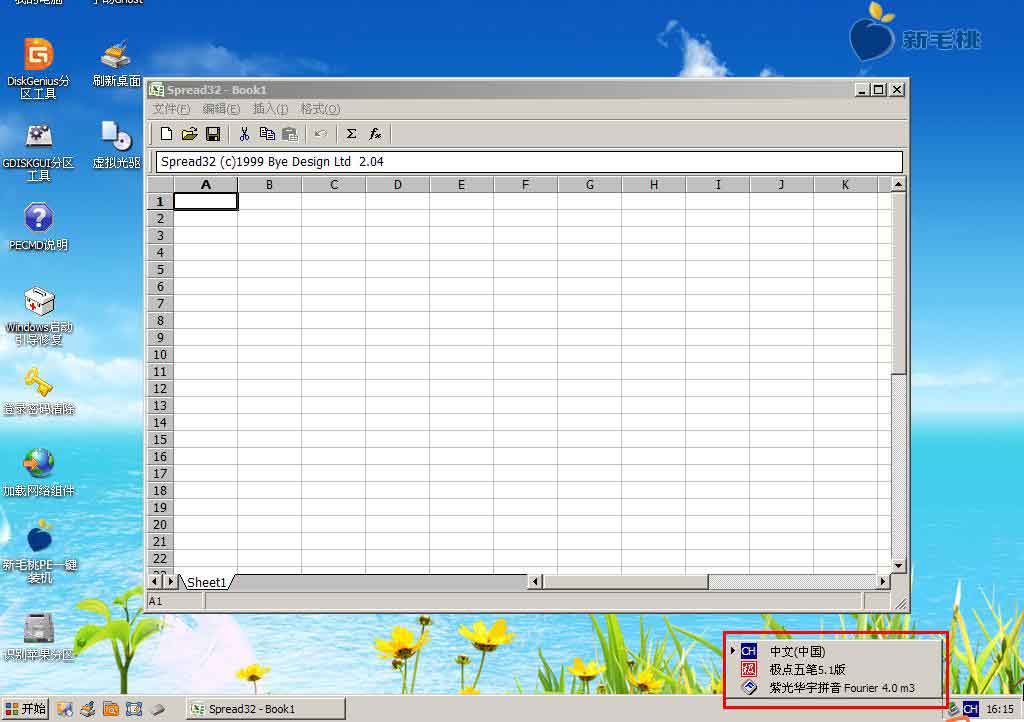Click the Open file toolbar icon
The height and width of the screenshot is (722, 1024).
(x=189, y=134)
